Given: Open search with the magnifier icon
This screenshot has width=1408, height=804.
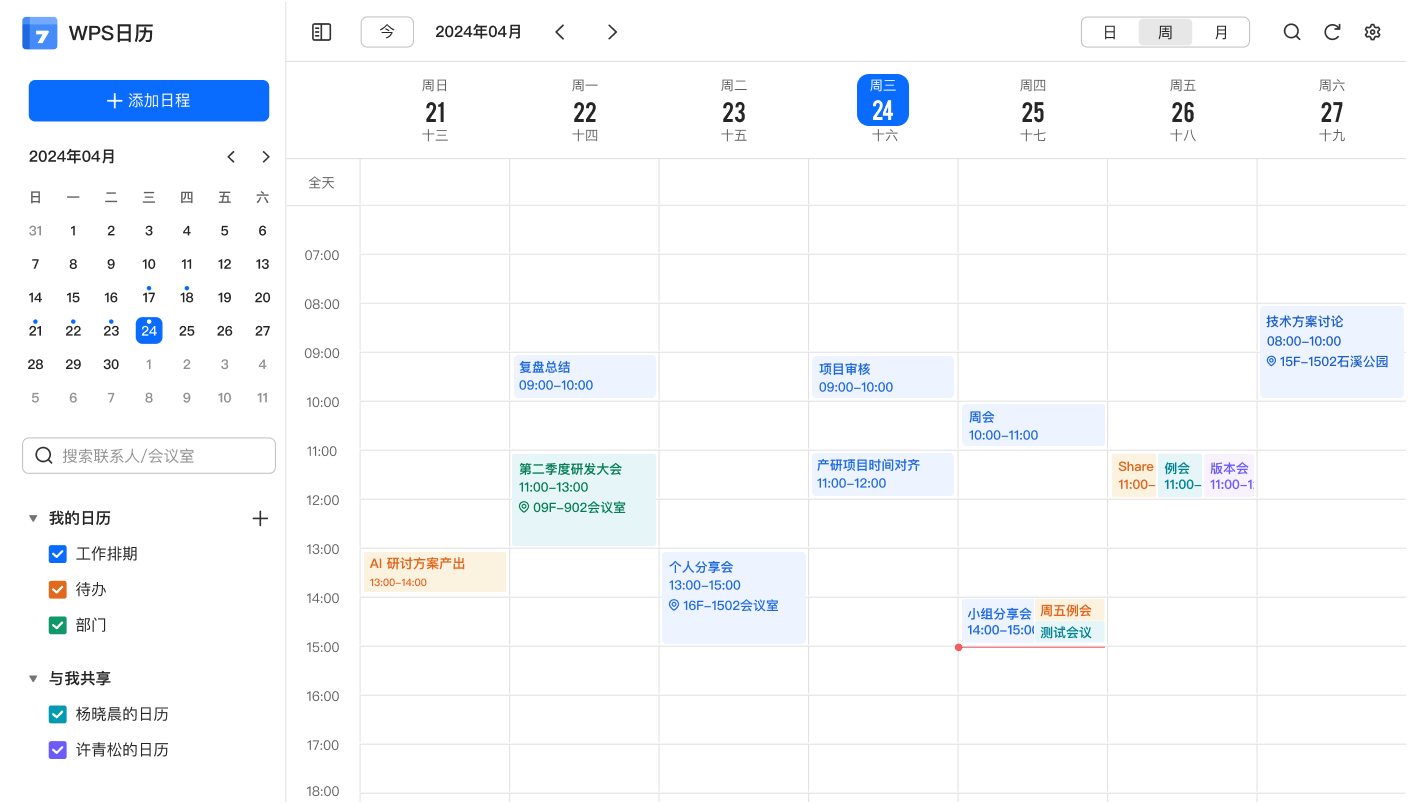Looking at the screenshot, I should pos(1292,32).
